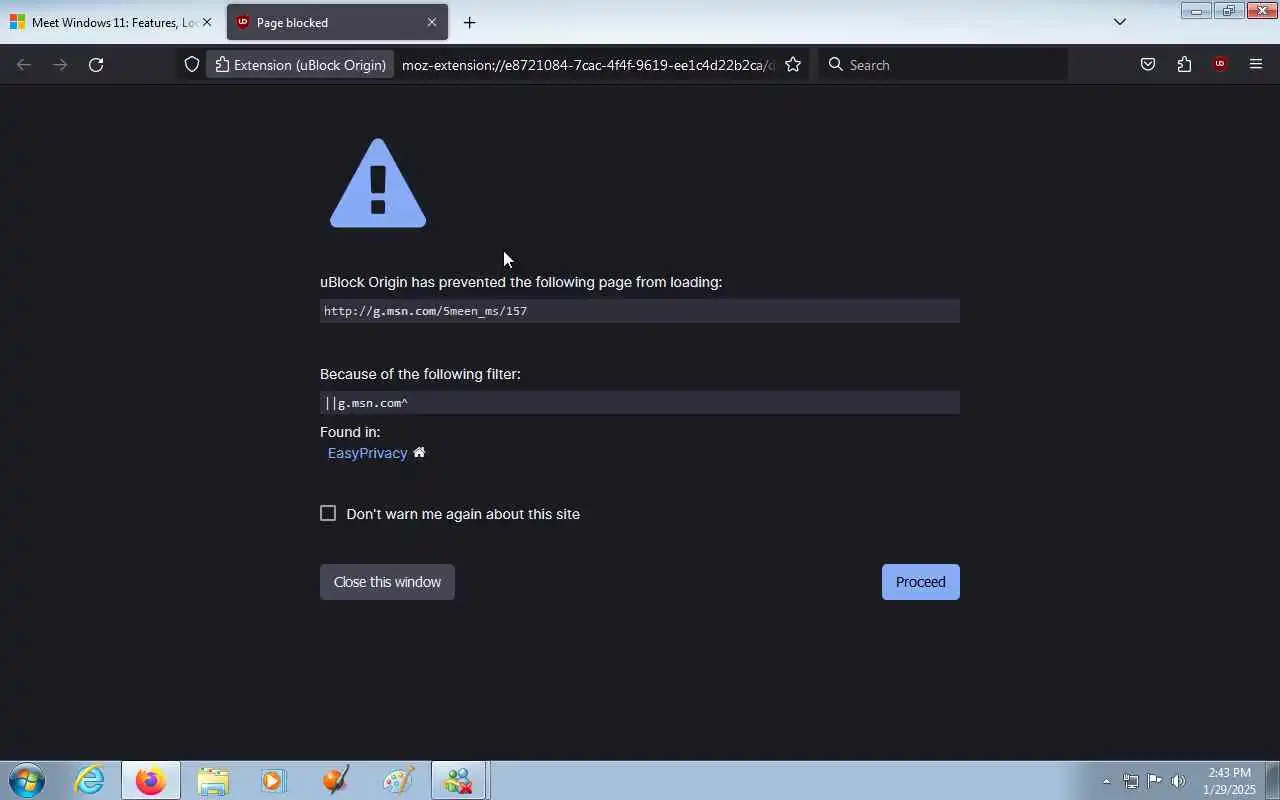Close the Page blocked tab
This screenshot has width=1280, height=800.
[x=432, y=22]
